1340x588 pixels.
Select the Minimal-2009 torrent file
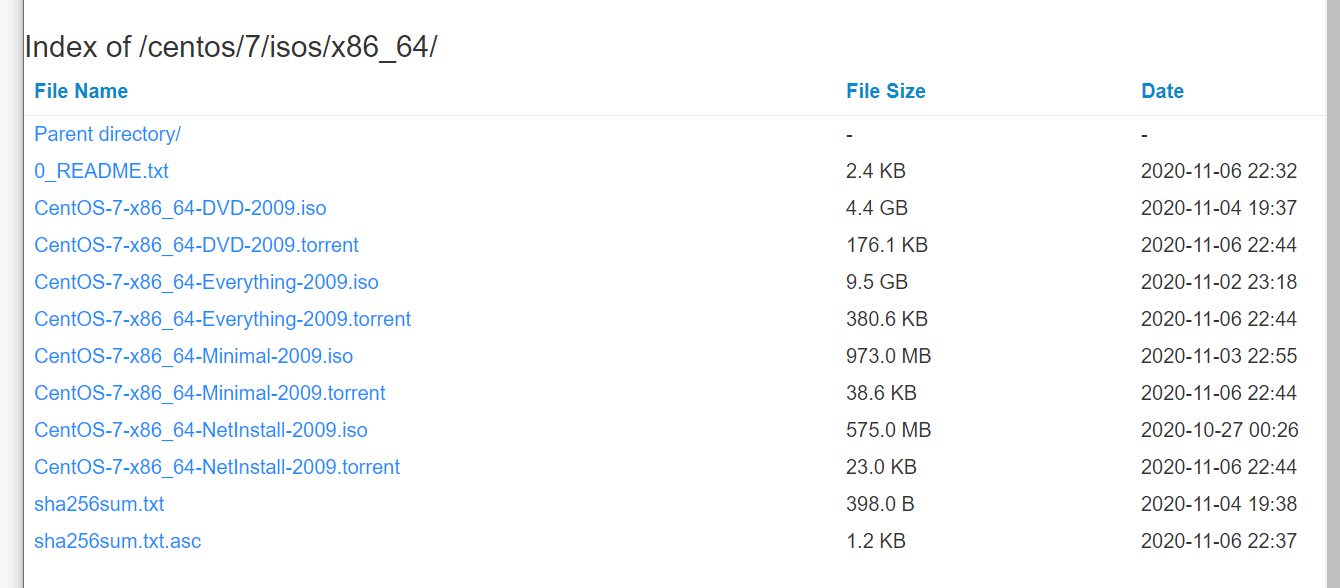210,393
